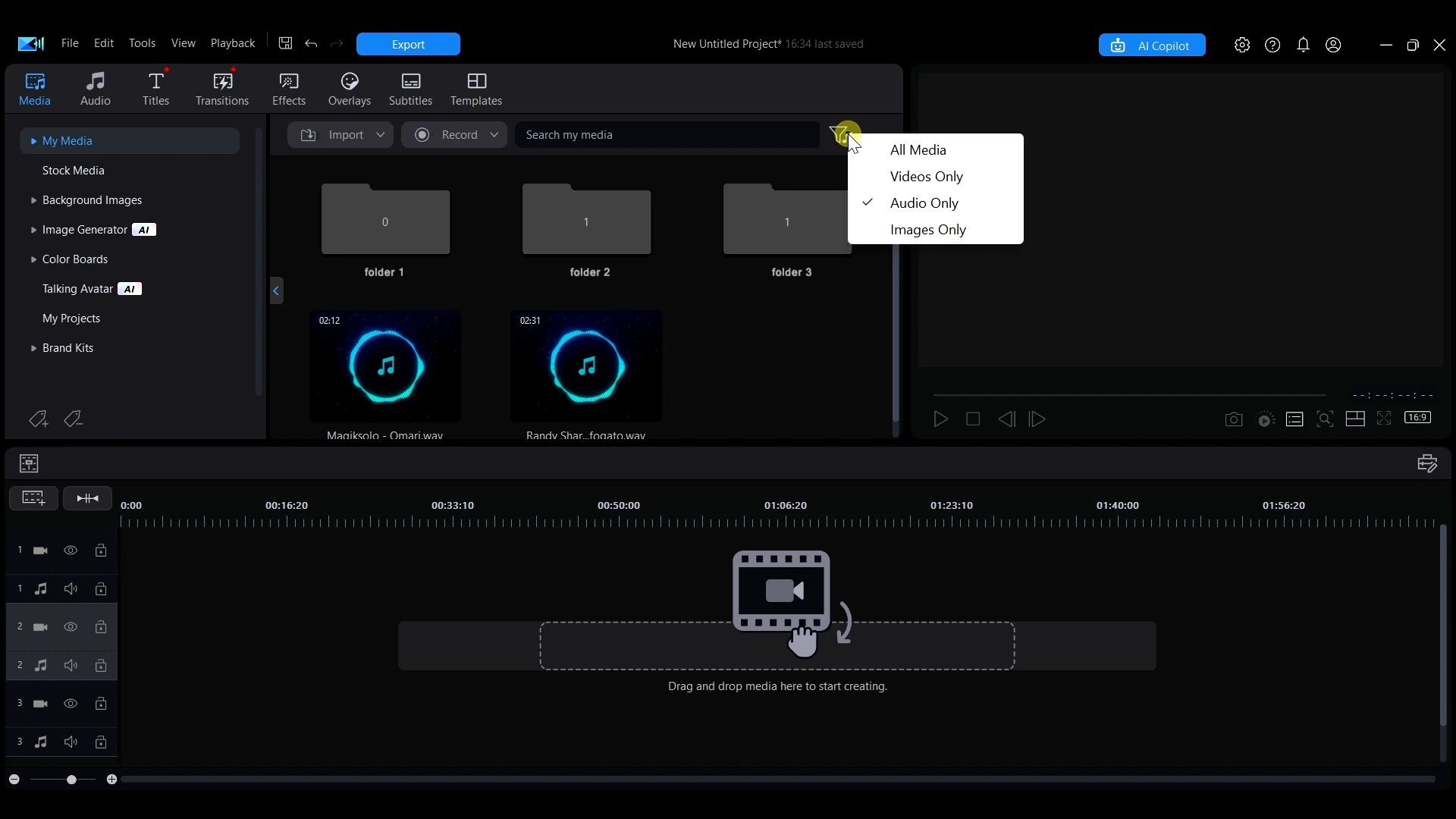Click the Export button
Image resolution: width=1456 pixels, height=819 pixels.
408,44
